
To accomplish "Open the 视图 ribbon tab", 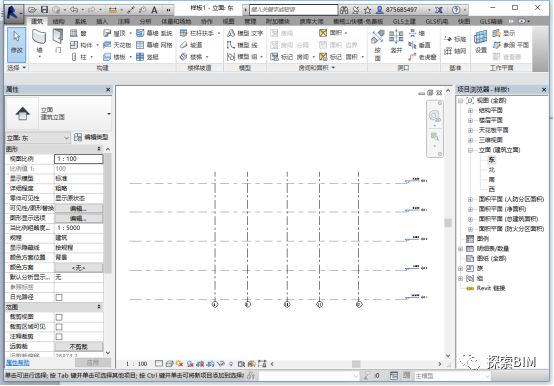I will (228, 22).
